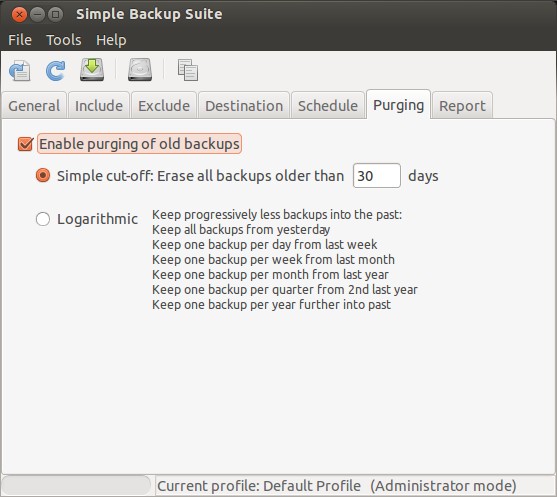
Task: Select the Logarithmic purging radio button
Action: 43,219
